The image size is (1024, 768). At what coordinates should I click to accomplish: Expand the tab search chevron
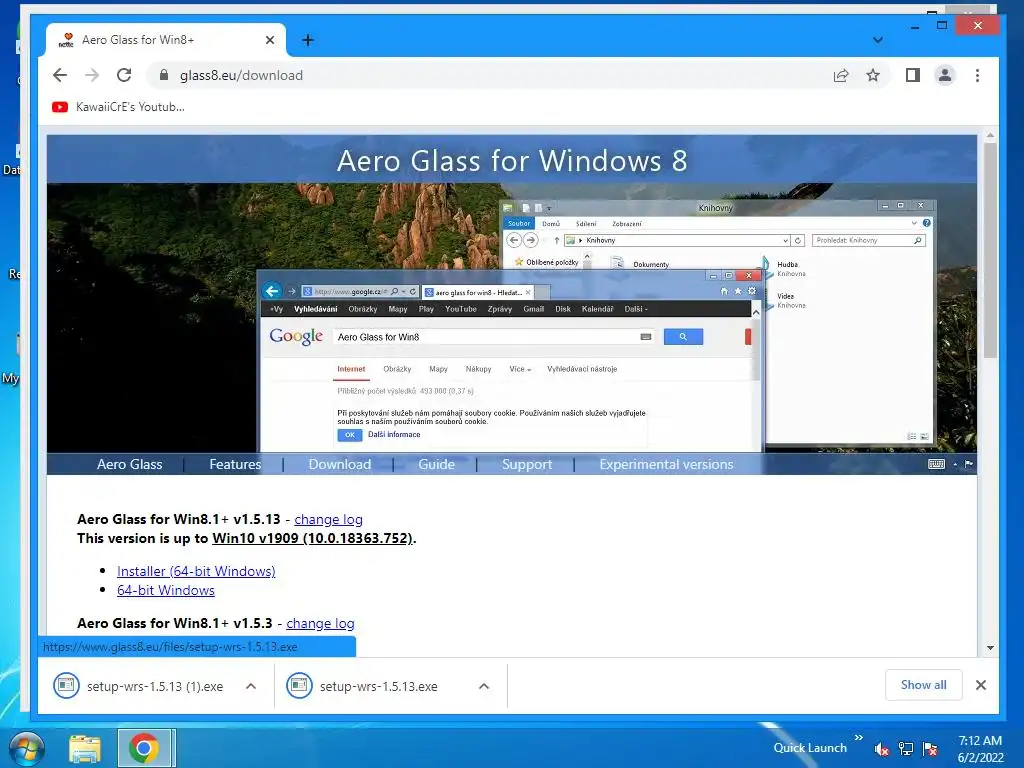pos(878,40)
